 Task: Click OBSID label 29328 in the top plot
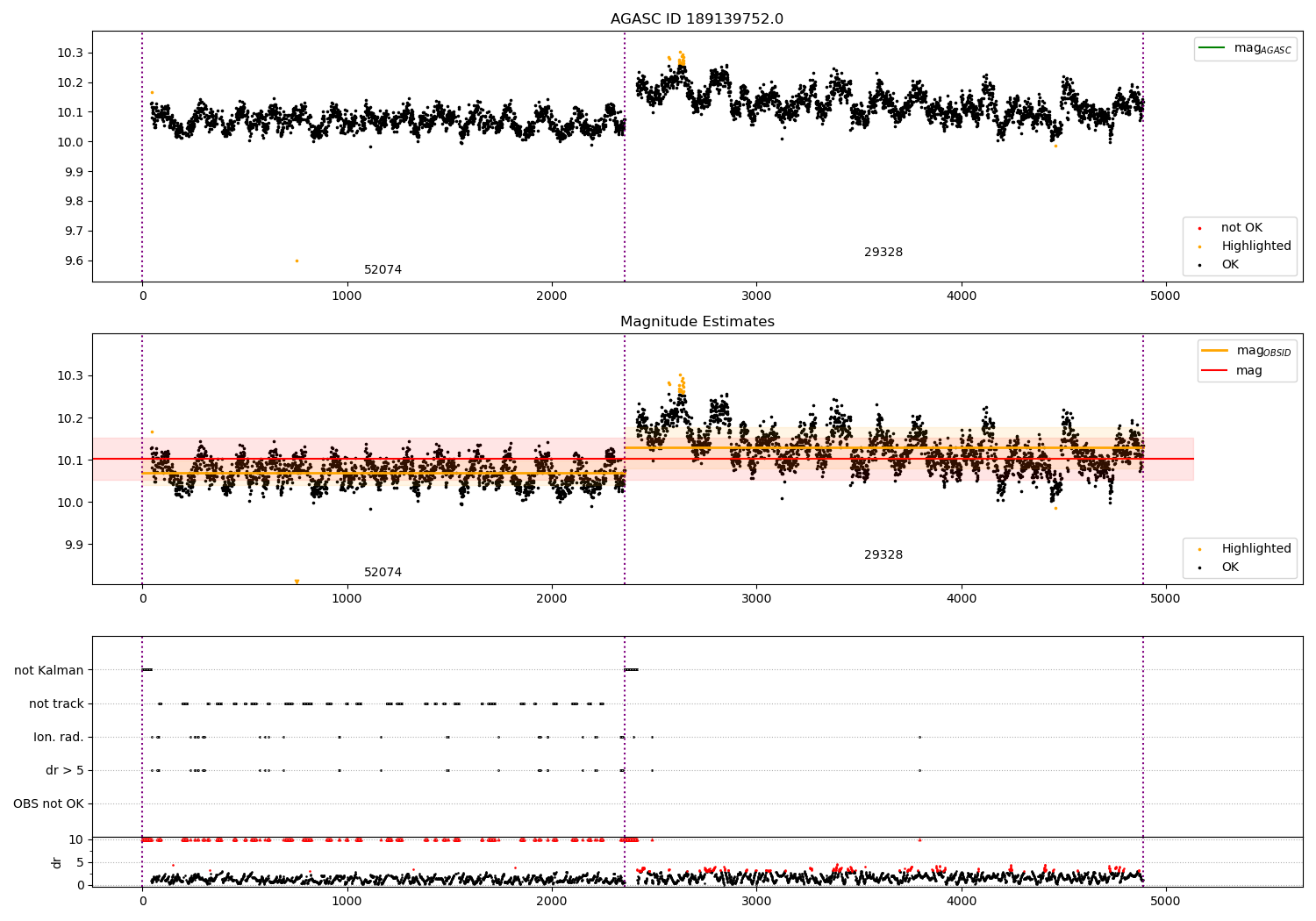point(883,253)
